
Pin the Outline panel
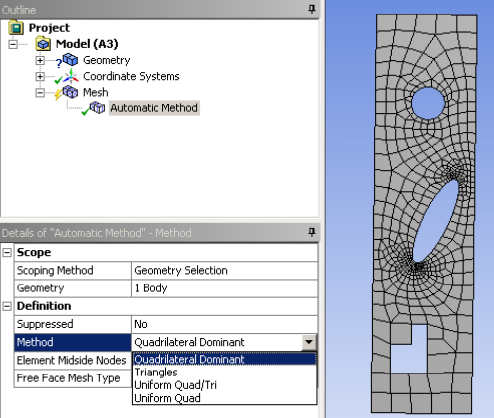click(x=312, y=9)
